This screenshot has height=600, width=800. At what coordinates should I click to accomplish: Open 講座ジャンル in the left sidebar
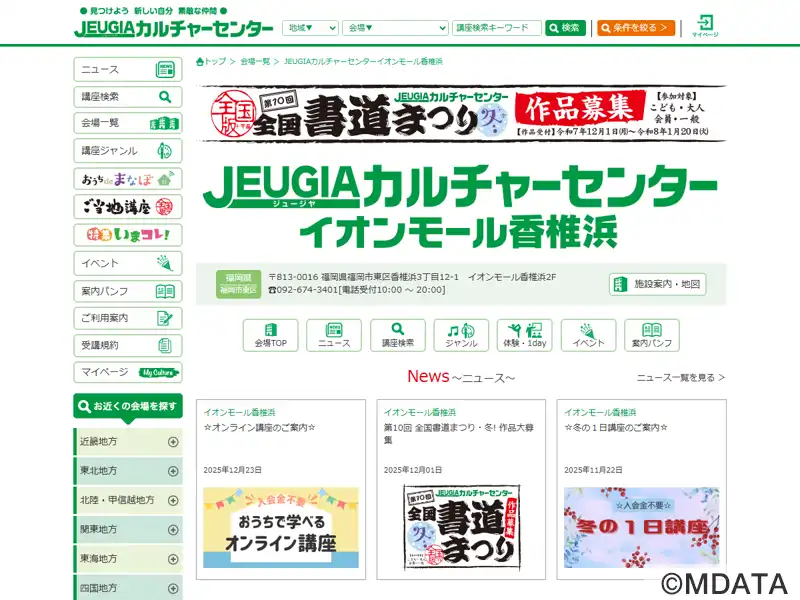[128, 151]
